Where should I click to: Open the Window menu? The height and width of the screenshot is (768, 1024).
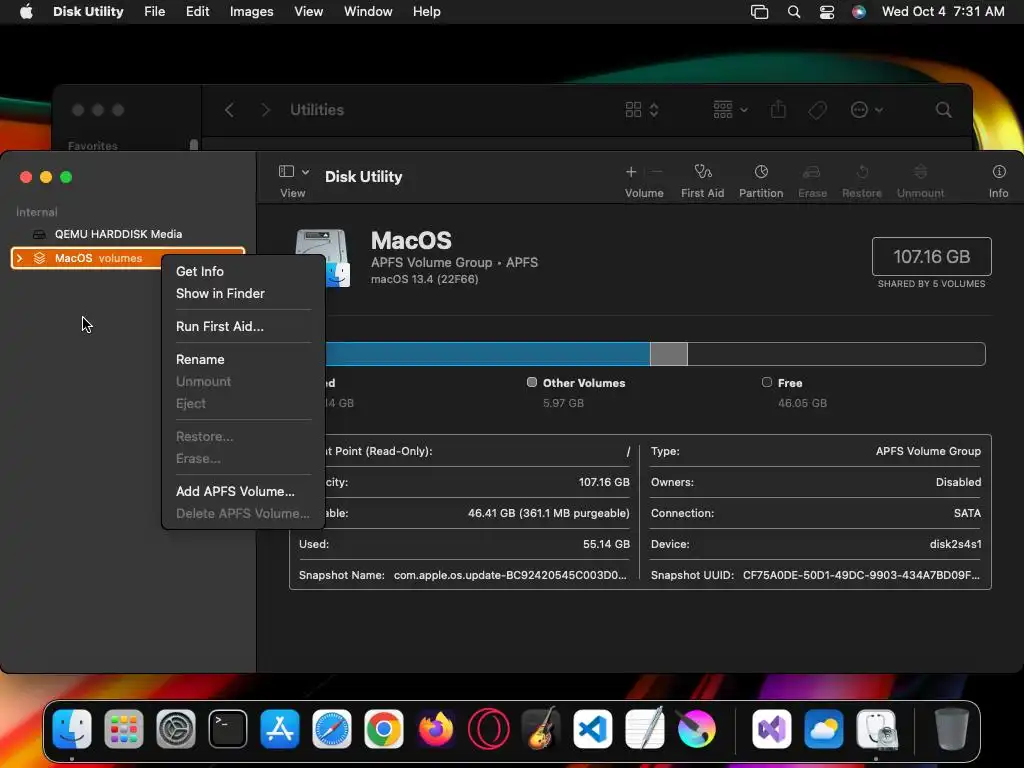[x=368, y=12]
